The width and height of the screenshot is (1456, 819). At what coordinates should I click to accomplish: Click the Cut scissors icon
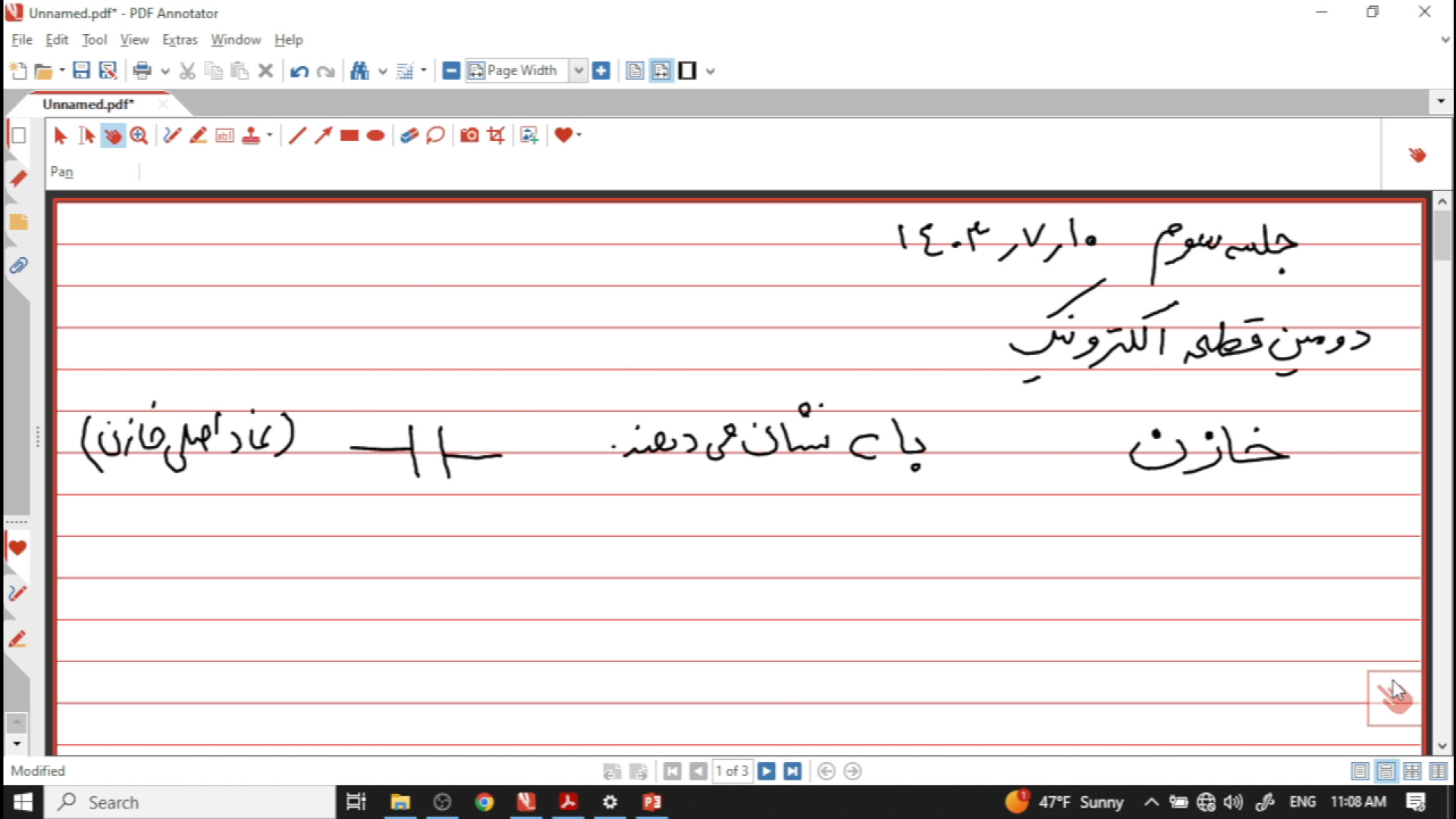187,71
